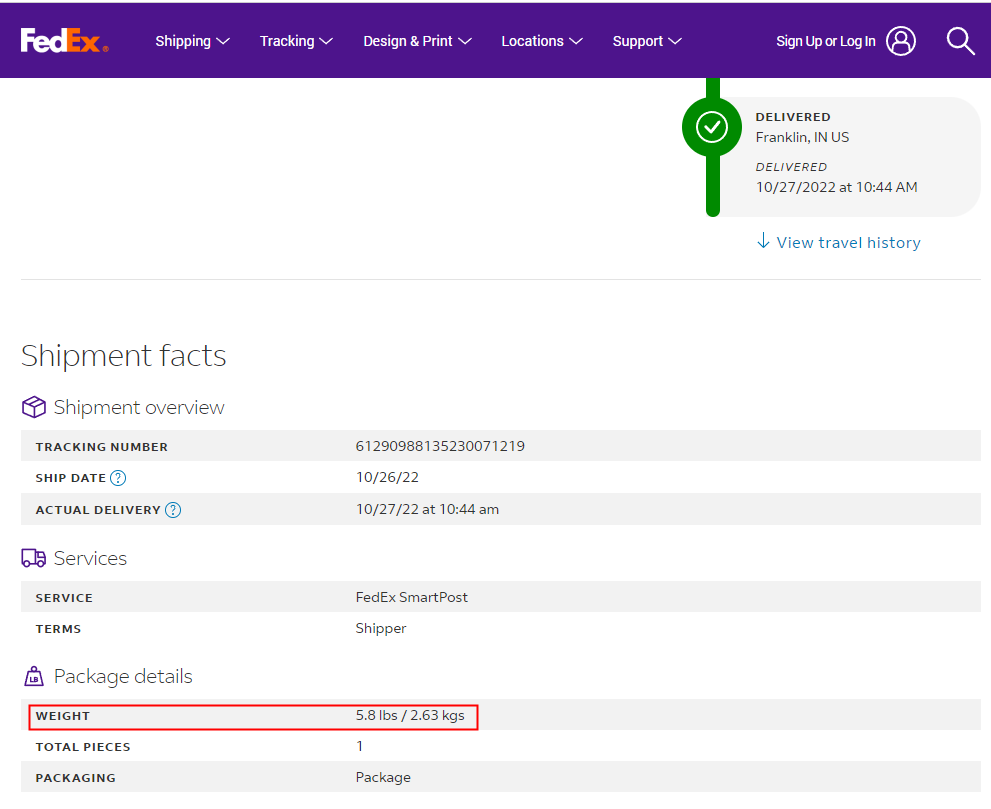Open search with the magnifier icon
This screenshot has width=991, height=809.
pos(960,41)
